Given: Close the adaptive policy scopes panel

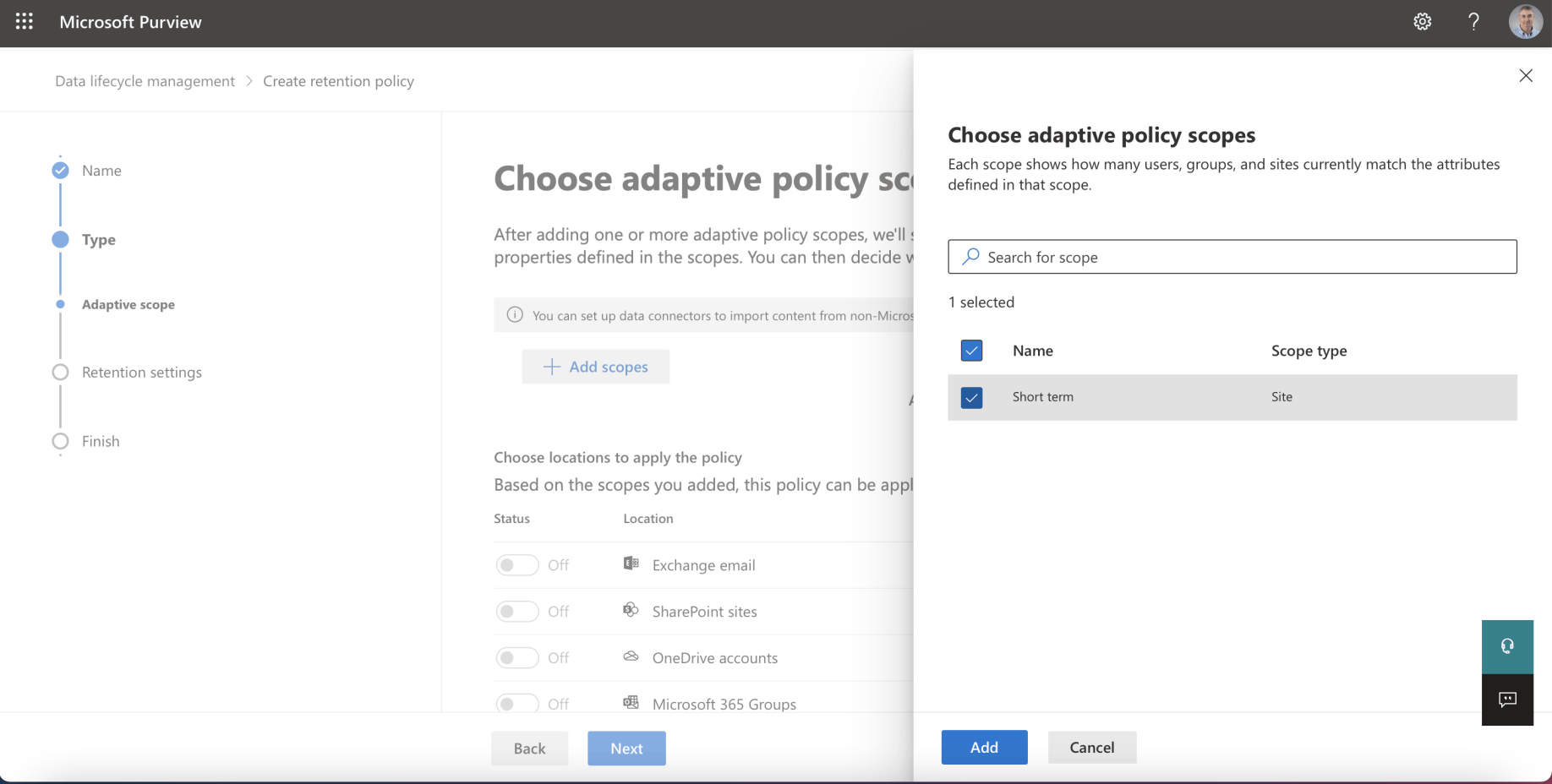Looking at the screenshot, I should [x=1526, y=76].
